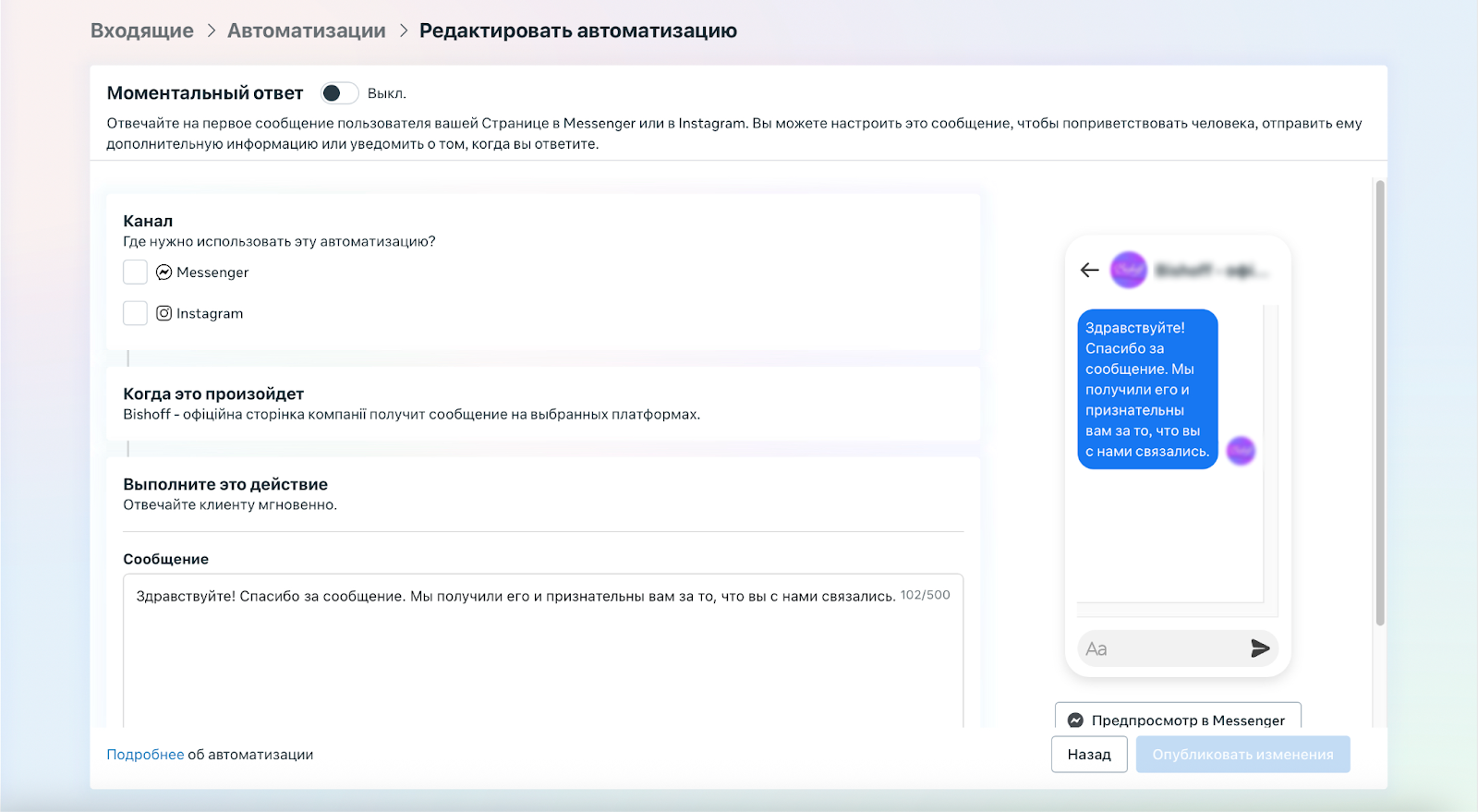Viewport: 1478px width, 812px height.
Task: Click the Instagram logo icon beside channel
Action: coord(164,313)
